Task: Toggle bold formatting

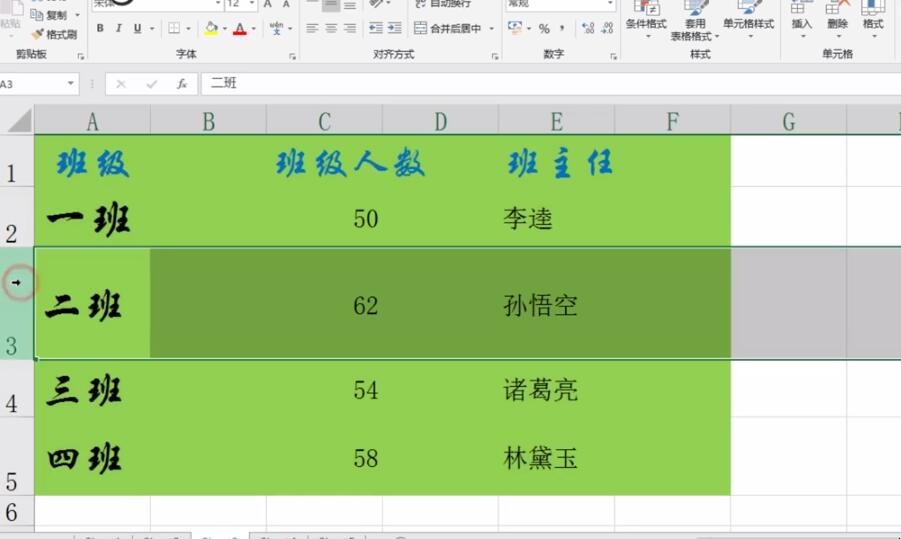Action: (x=100, y=29)
